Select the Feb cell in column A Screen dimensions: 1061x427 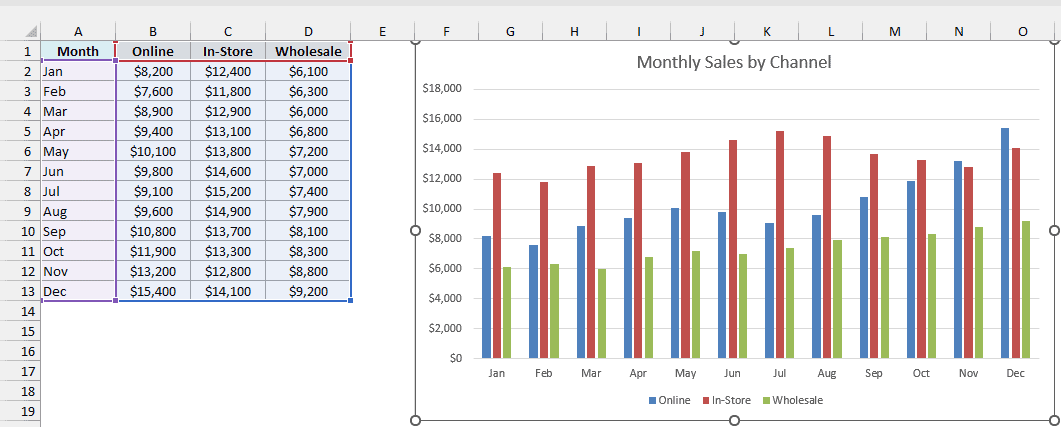coord(78,91)
